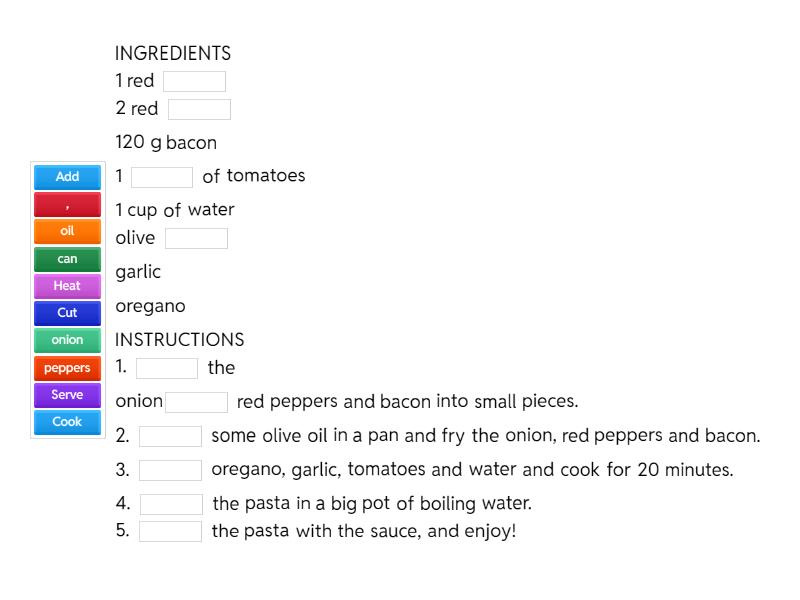Click the blank after "1 red"

[194, 81]
